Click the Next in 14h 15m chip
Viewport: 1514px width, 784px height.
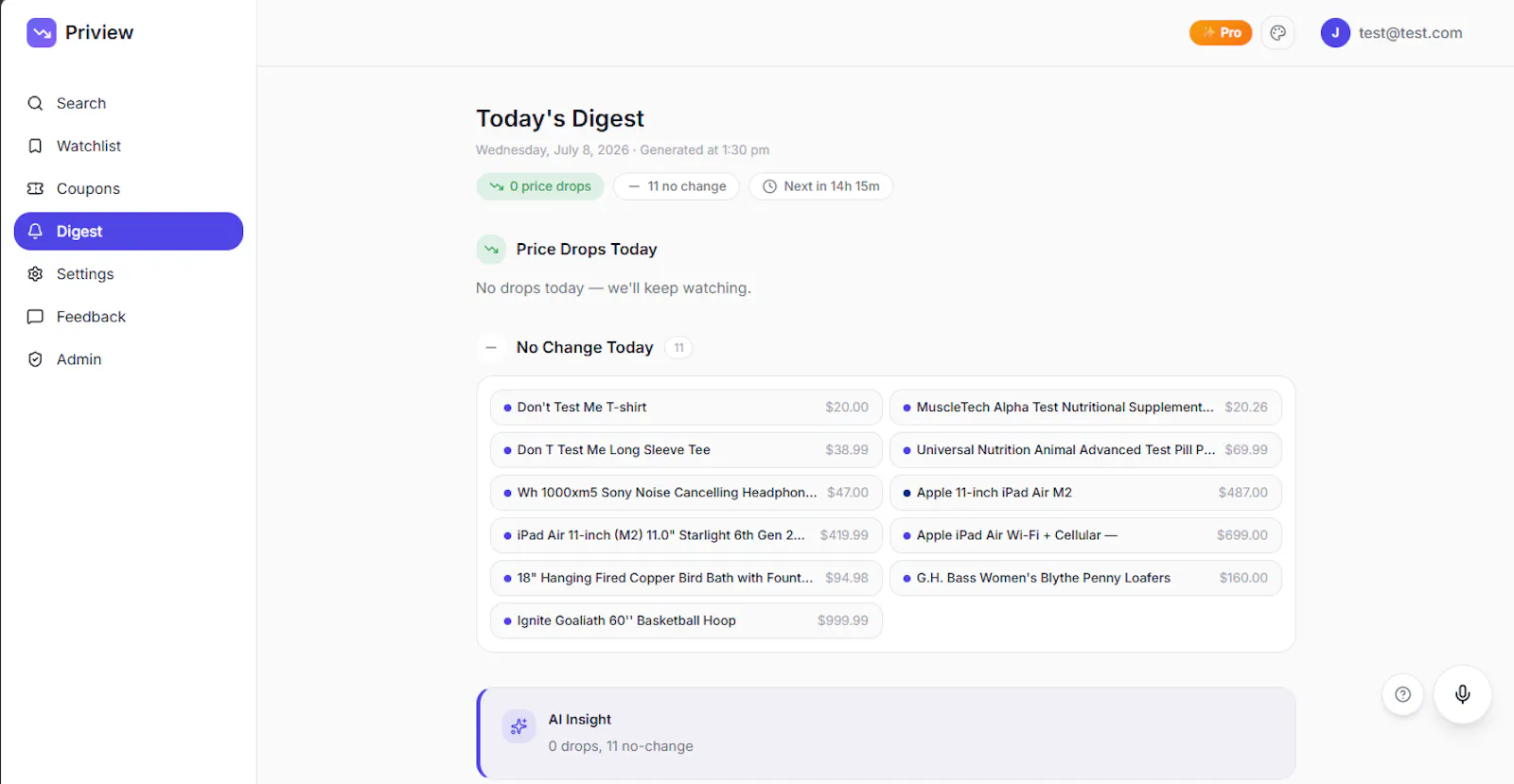tap(820, 186)
